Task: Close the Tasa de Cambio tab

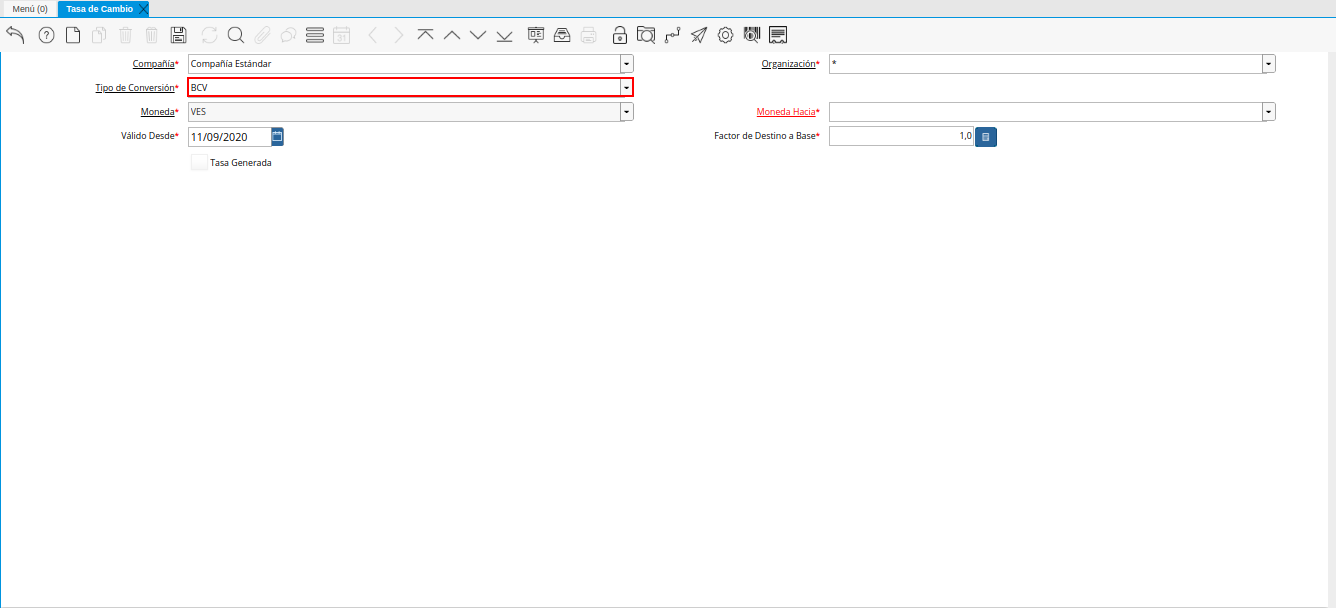Action: click(144, 9)
